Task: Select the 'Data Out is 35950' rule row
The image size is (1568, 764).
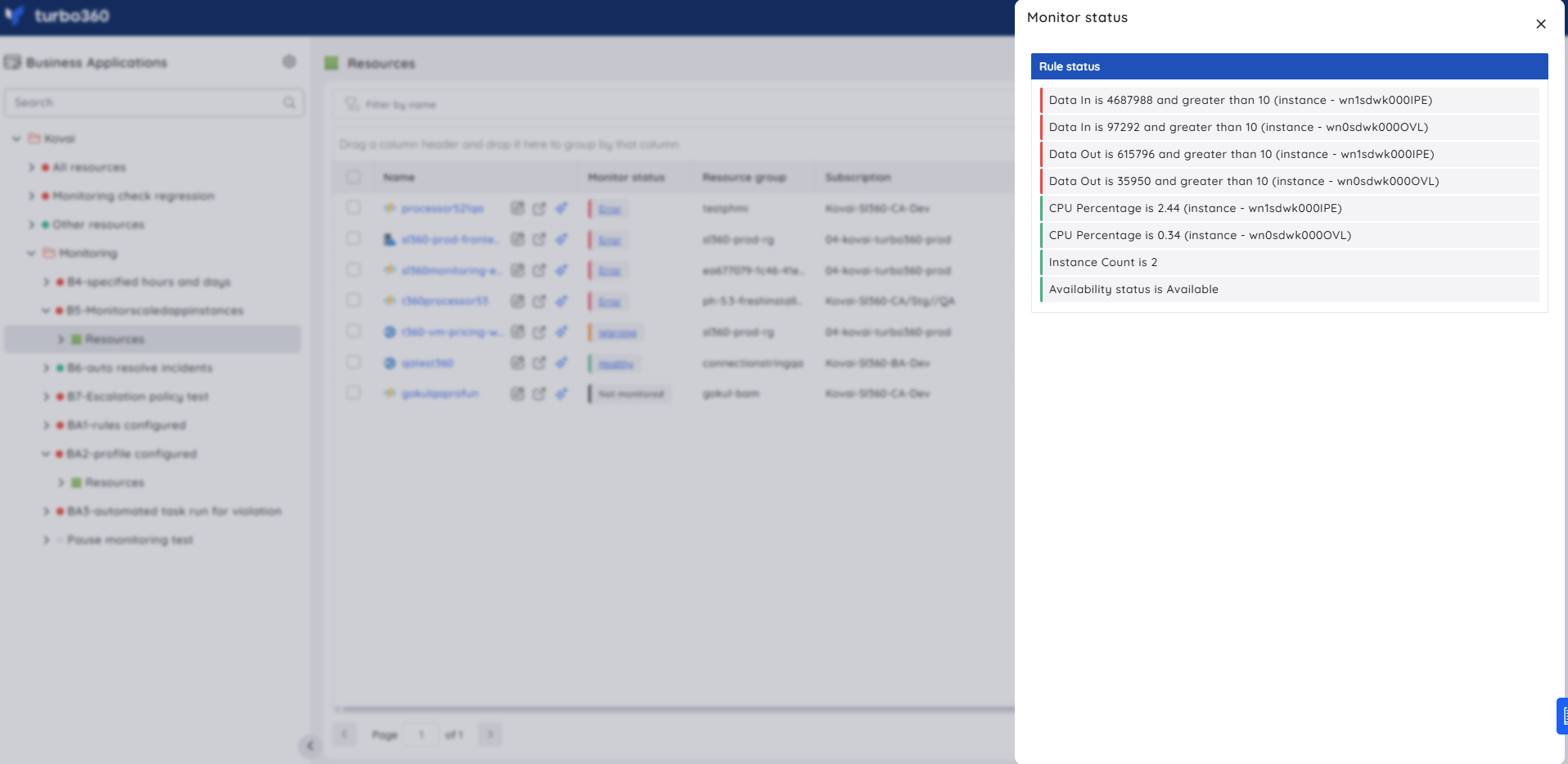Action: pyautogui.click(x=1289, y=181)
